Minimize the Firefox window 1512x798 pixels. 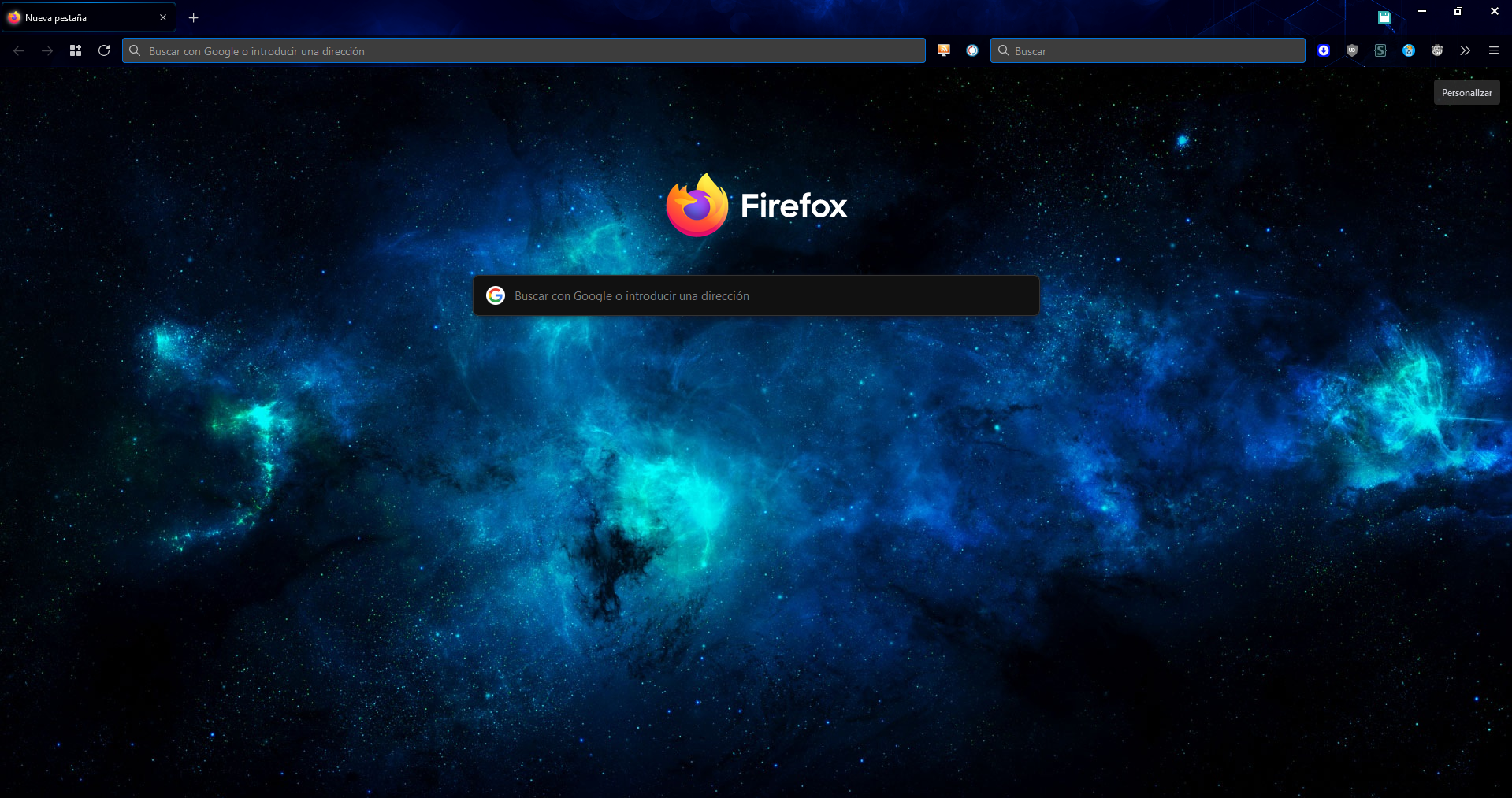[x=1422, y=11]
